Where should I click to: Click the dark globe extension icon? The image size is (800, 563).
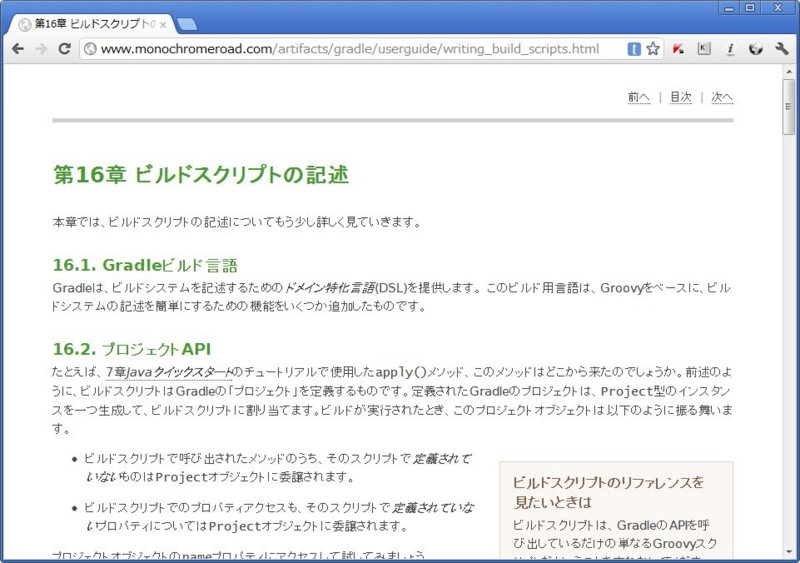click(756, 48)
